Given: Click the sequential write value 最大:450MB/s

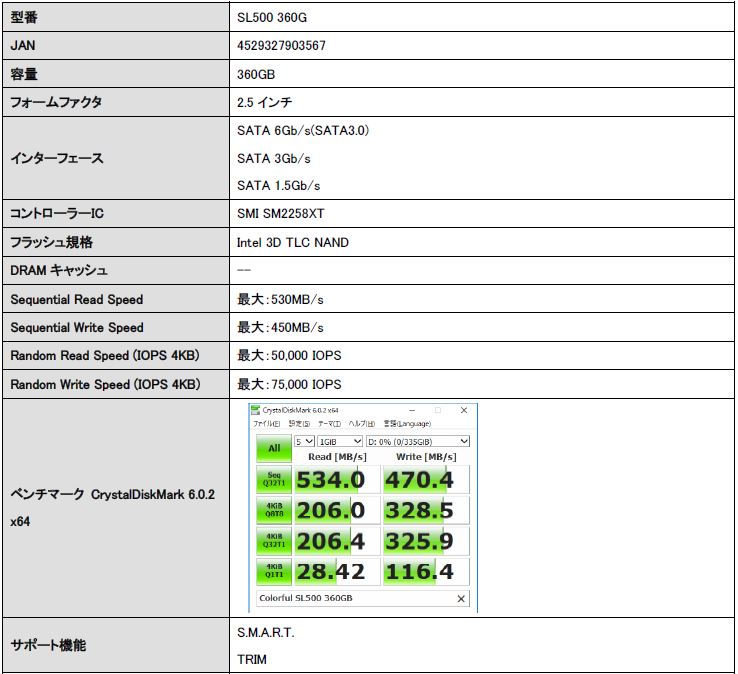Looking at the screenshot, I should pyautogui.click(x=281, y=328).
